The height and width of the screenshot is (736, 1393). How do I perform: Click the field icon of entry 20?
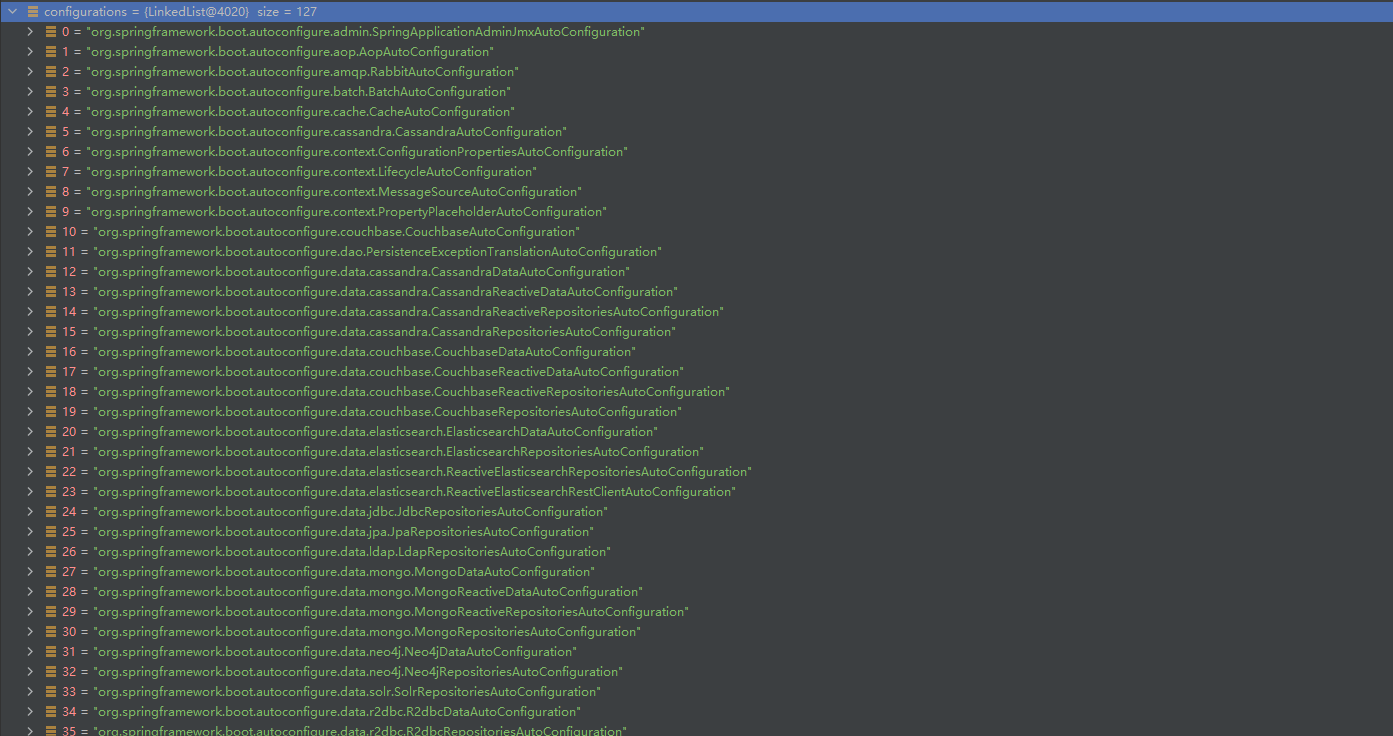point(51,432)
